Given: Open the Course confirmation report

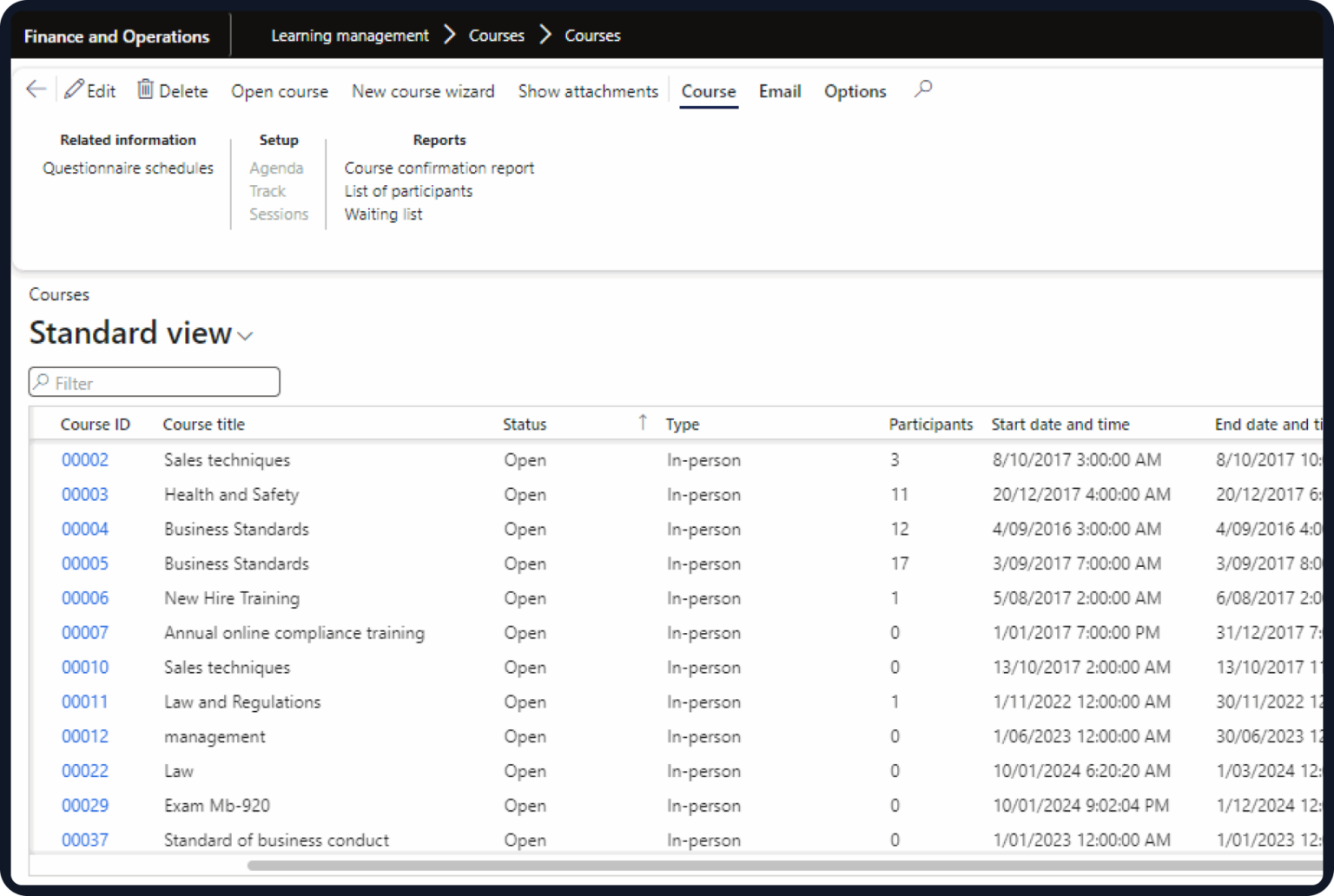Looking at the screenshot, I should [x=439, y=168].
